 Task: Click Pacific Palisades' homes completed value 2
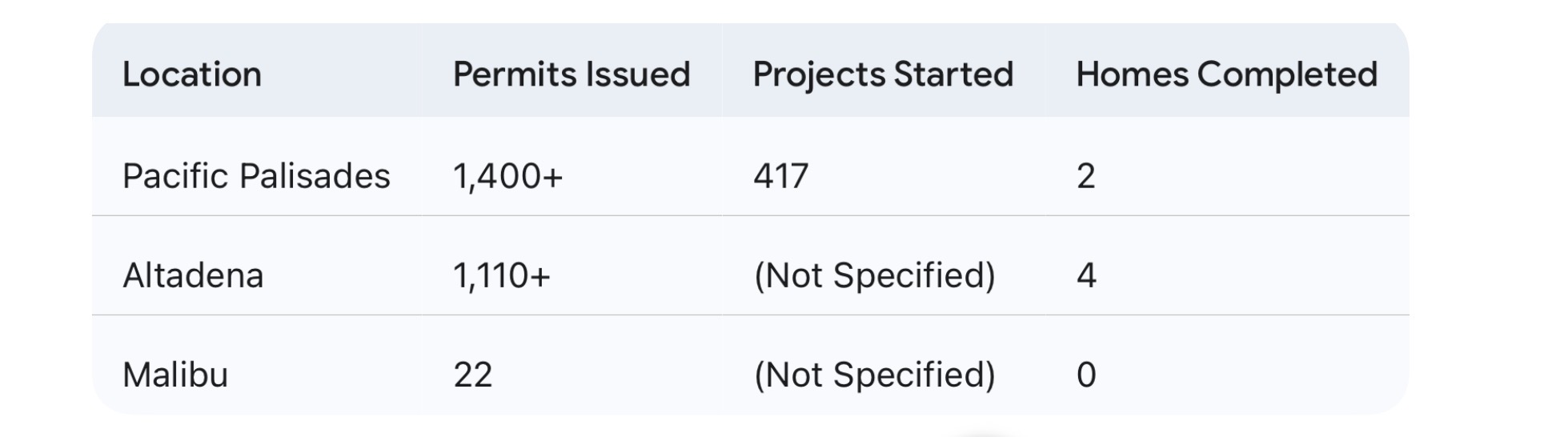1086,176
